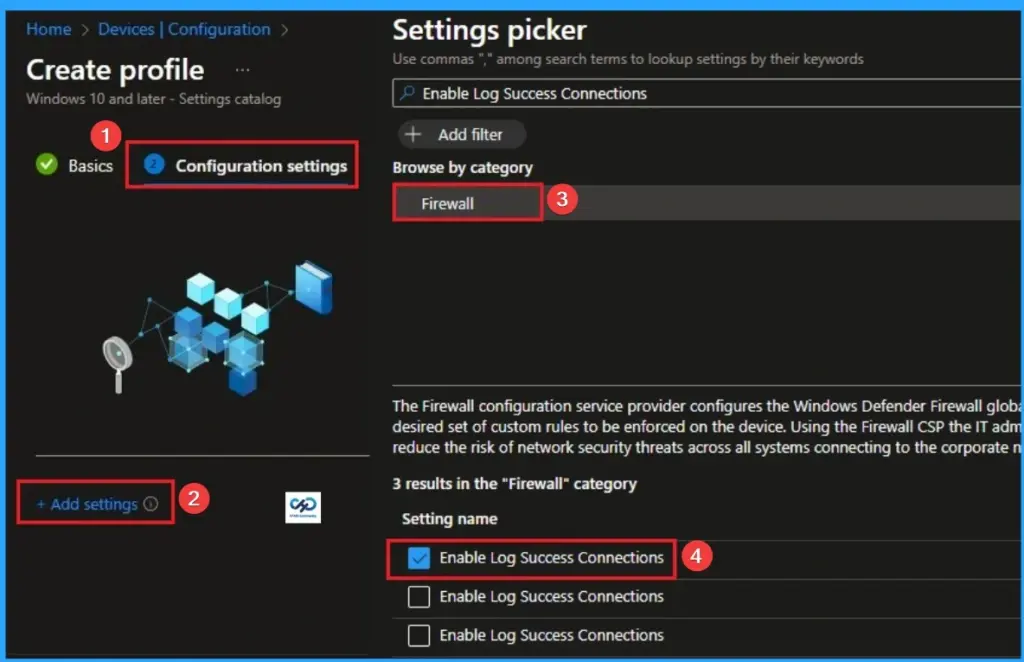The height and width of the screenshot is (662, 1024).
Task: Click the numbered badge on Configuration settings step
Action: click(x=153, y=166)
